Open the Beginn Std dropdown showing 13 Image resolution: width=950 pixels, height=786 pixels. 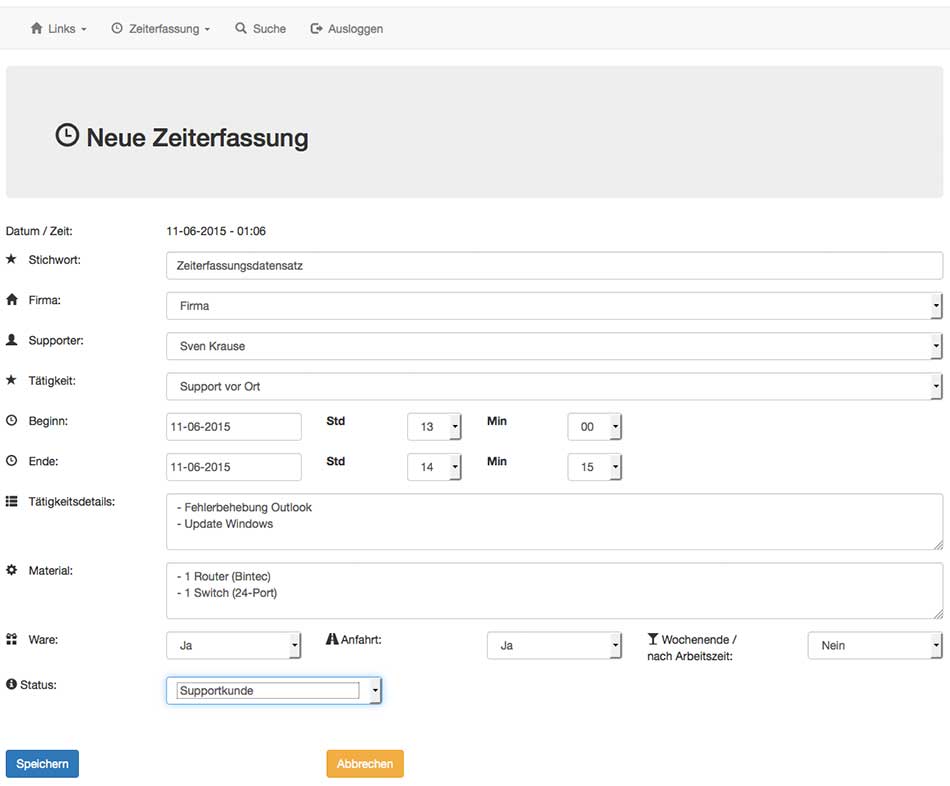pyautogui.click(x=434, y=427)
